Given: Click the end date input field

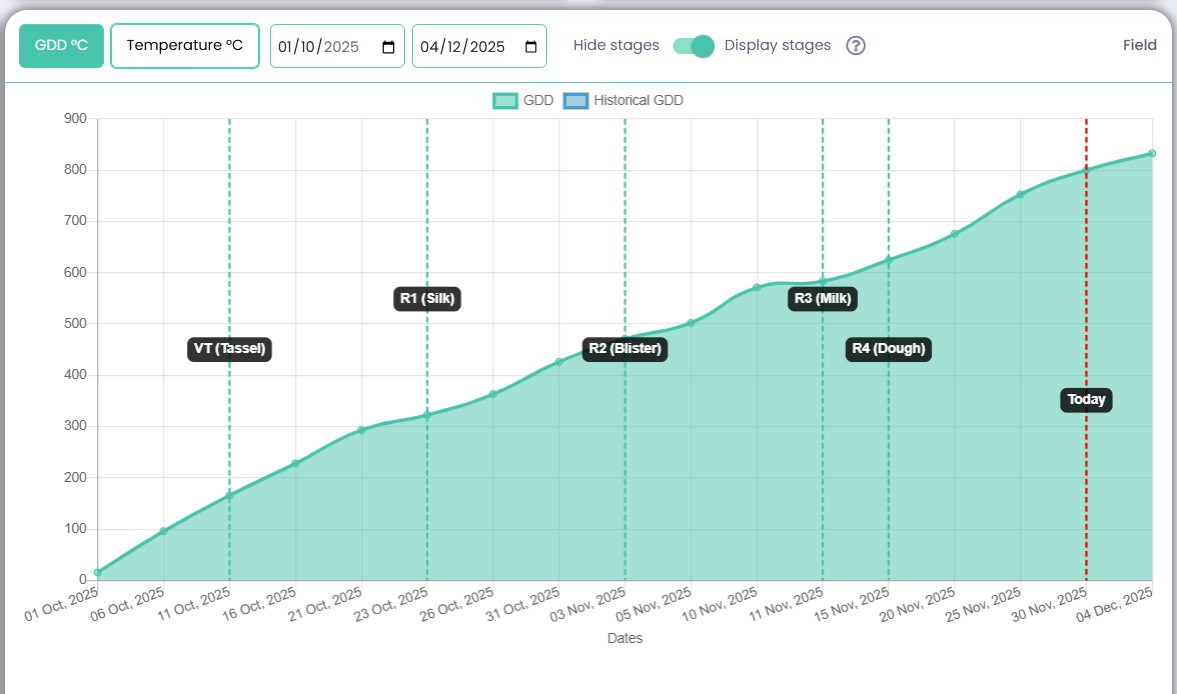Looking at the screenshot, I should pyautogui.click(x=464, y=47).
